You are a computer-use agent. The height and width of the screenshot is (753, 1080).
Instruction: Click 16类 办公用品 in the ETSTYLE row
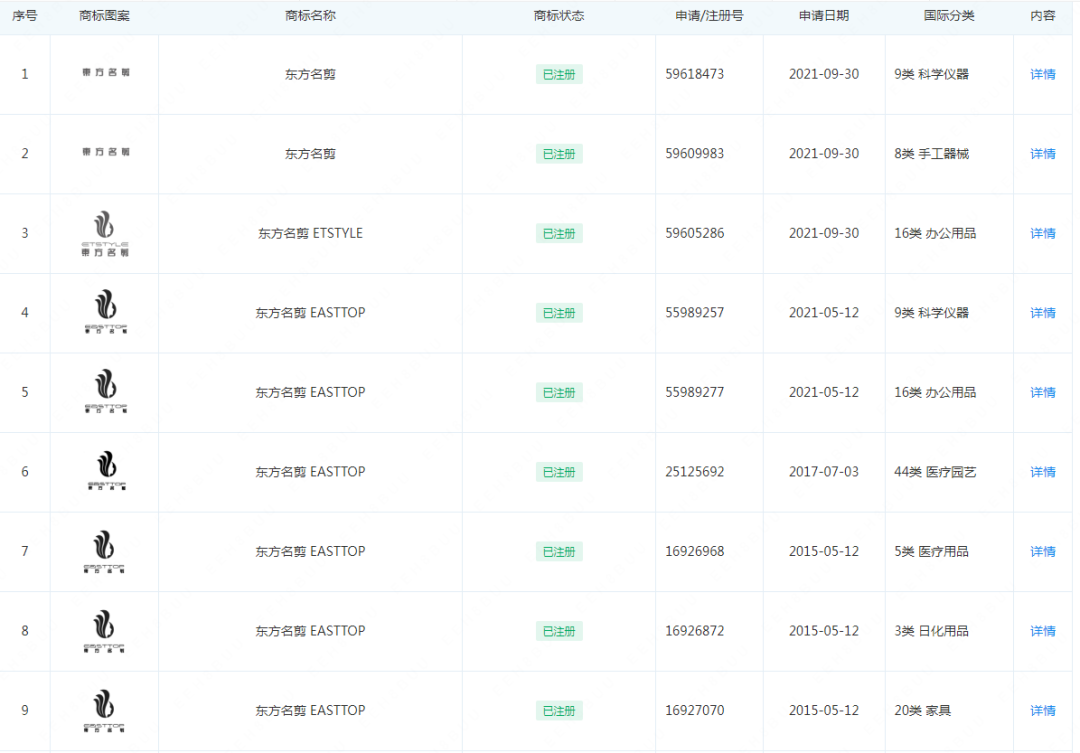[935, 234]
